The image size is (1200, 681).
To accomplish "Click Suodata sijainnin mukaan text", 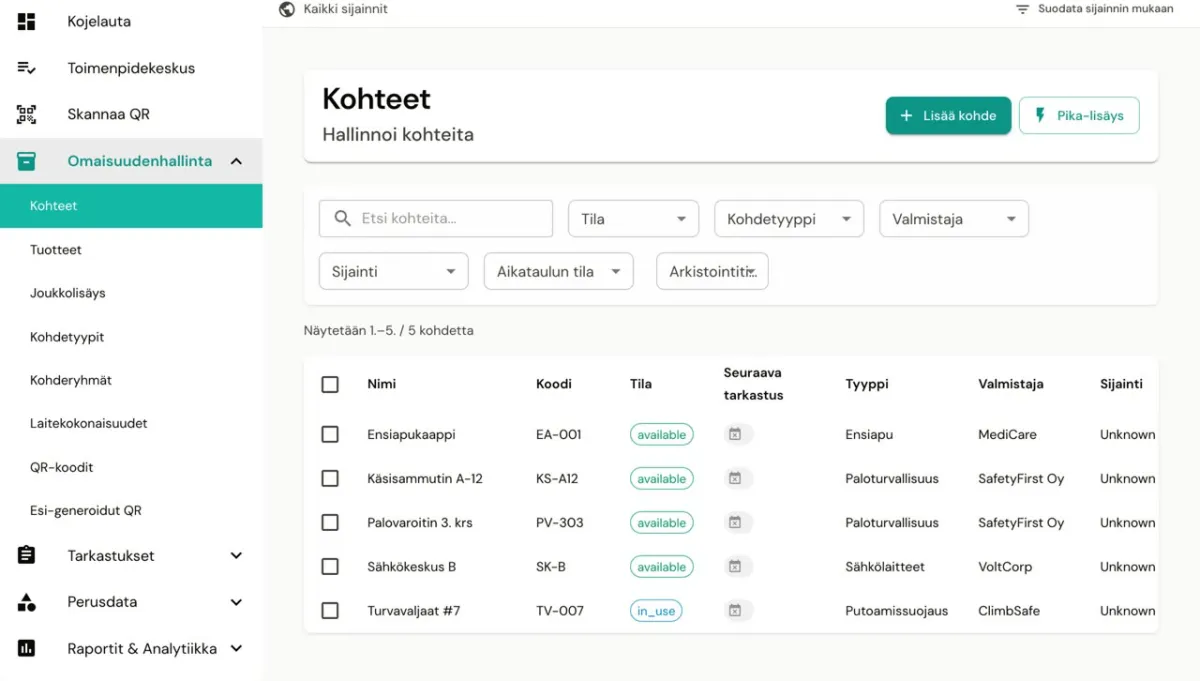I will 1105,9.
